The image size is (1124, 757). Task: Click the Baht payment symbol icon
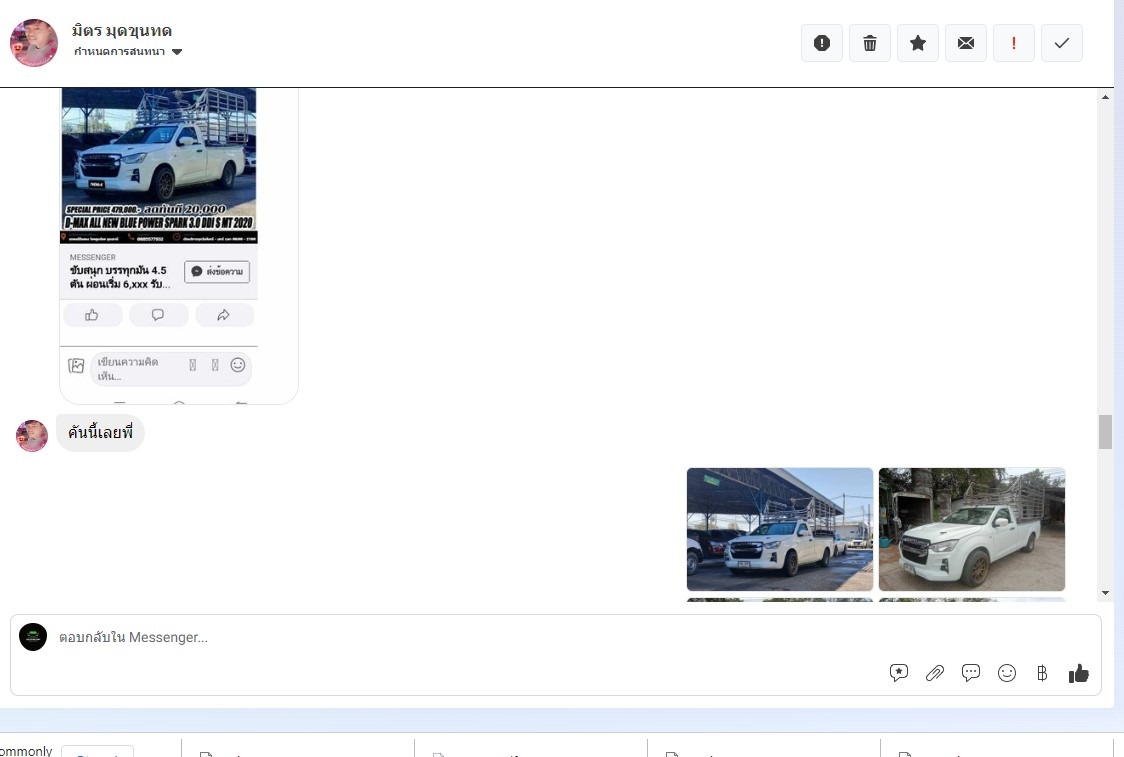(x=1042, y=673)
